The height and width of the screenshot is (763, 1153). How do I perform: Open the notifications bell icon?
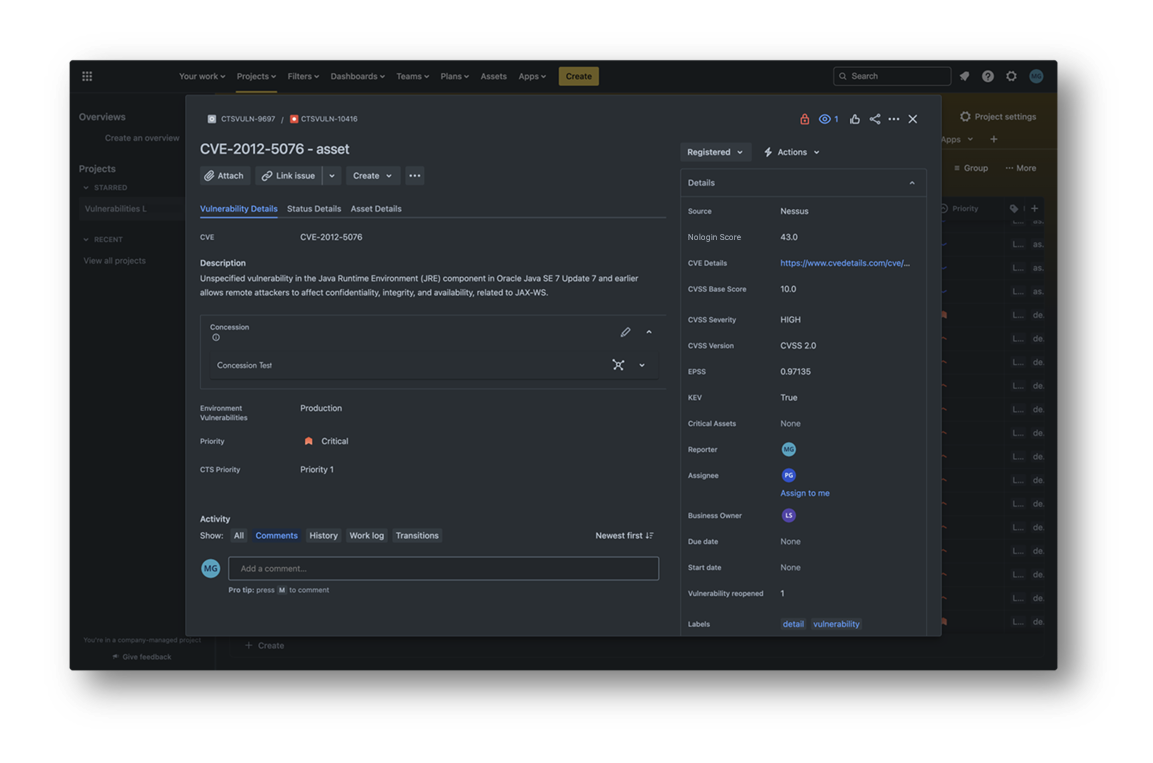[964, 76]
